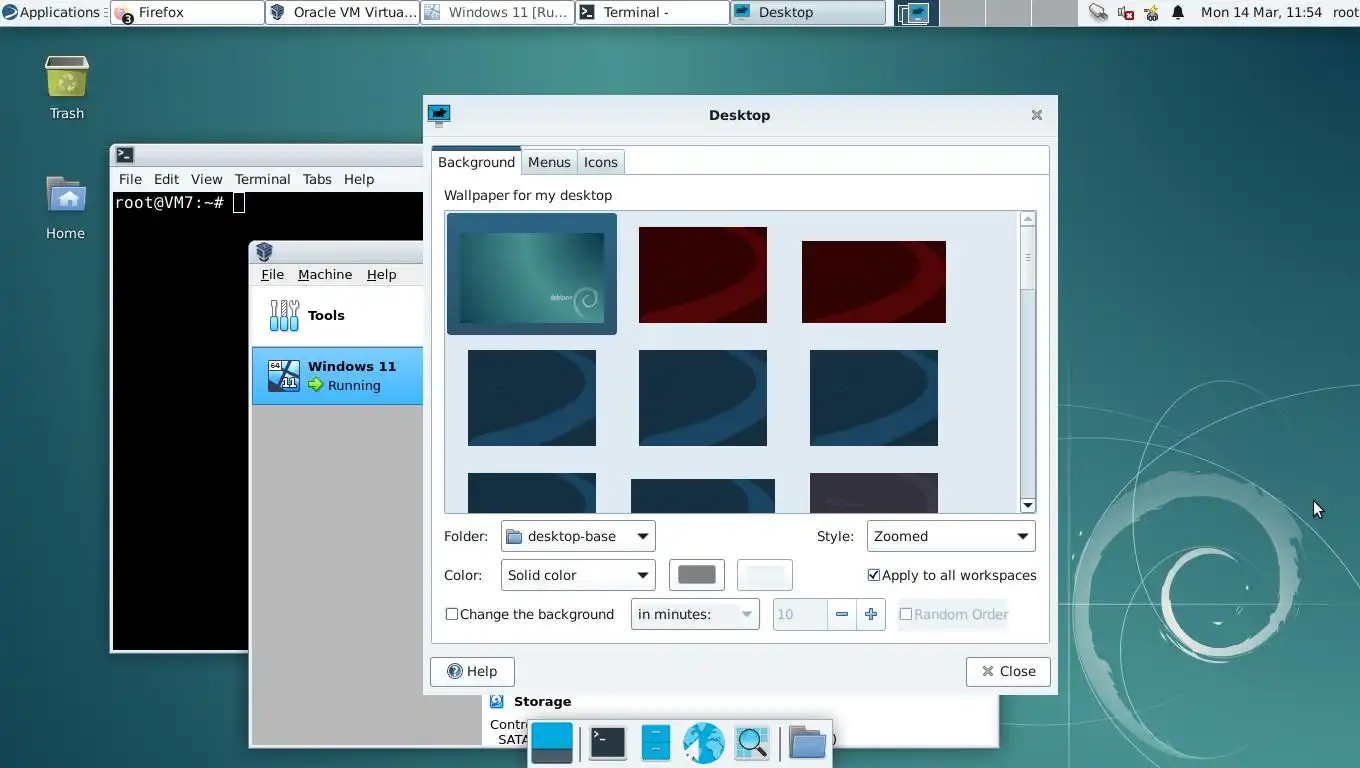The height and width of the screenshot is (768, 1360).
Task: Click the muted volume tray icon
Action: point(1126,13)
